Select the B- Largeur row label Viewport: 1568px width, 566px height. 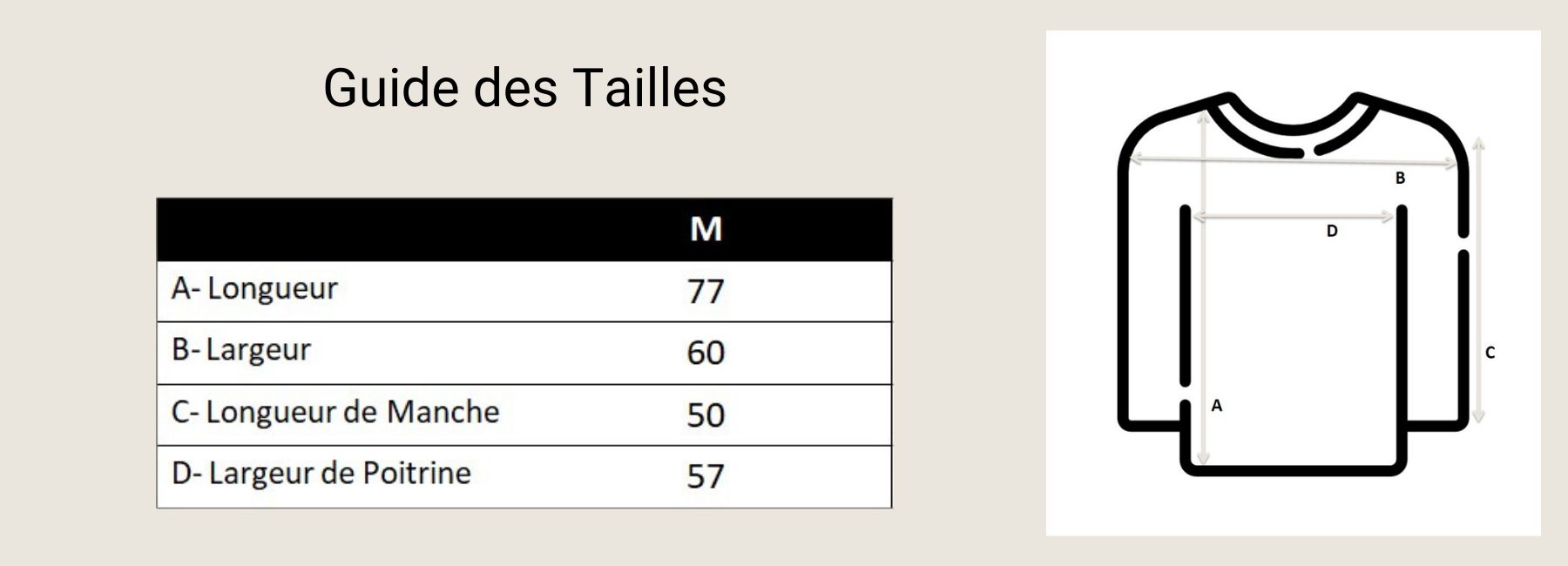pos(241,349)
